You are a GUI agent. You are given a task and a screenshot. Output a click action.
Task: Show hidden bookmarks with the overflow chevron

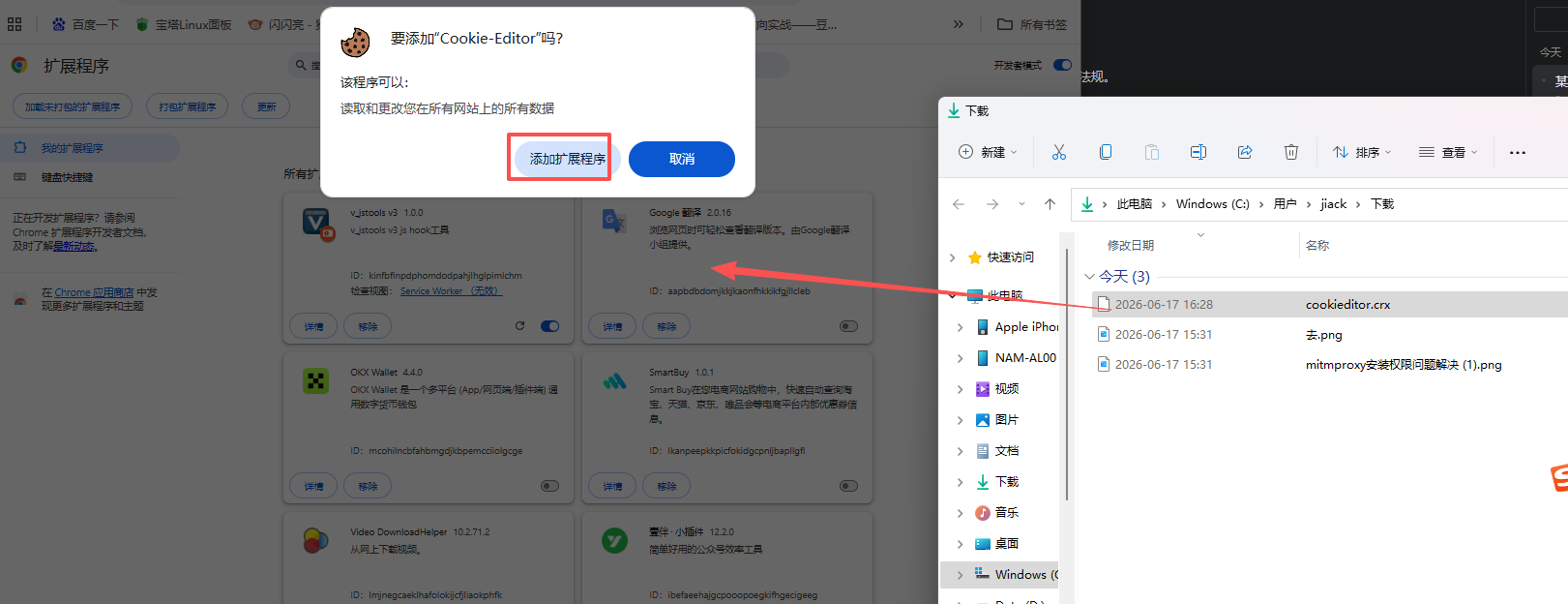958,24
